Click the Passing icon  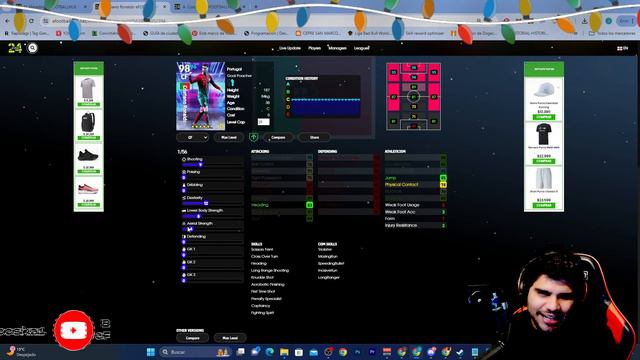click(184, 172)
